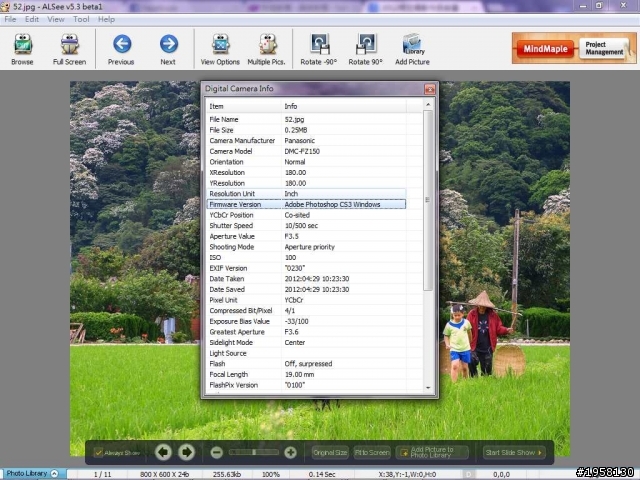
Task: Open the Help menu
Action: pos(106,19)
